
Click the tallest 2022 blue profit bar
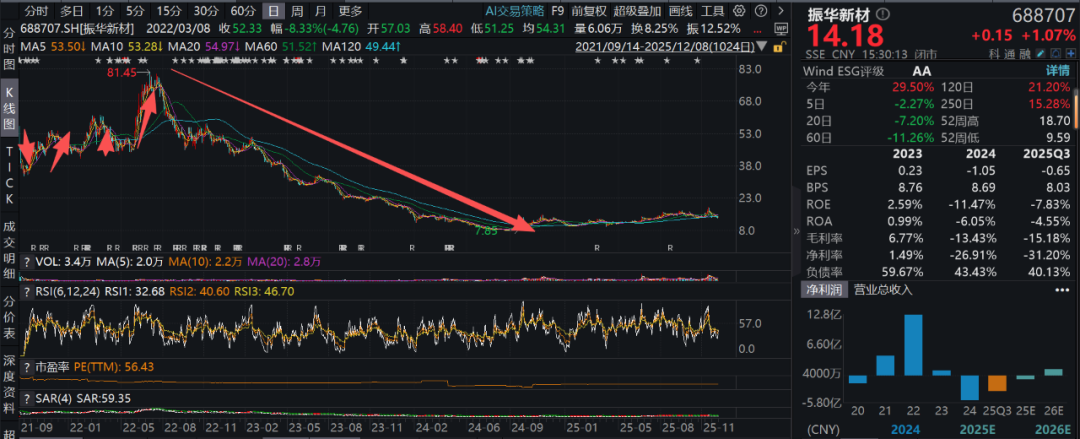[912, 345]
